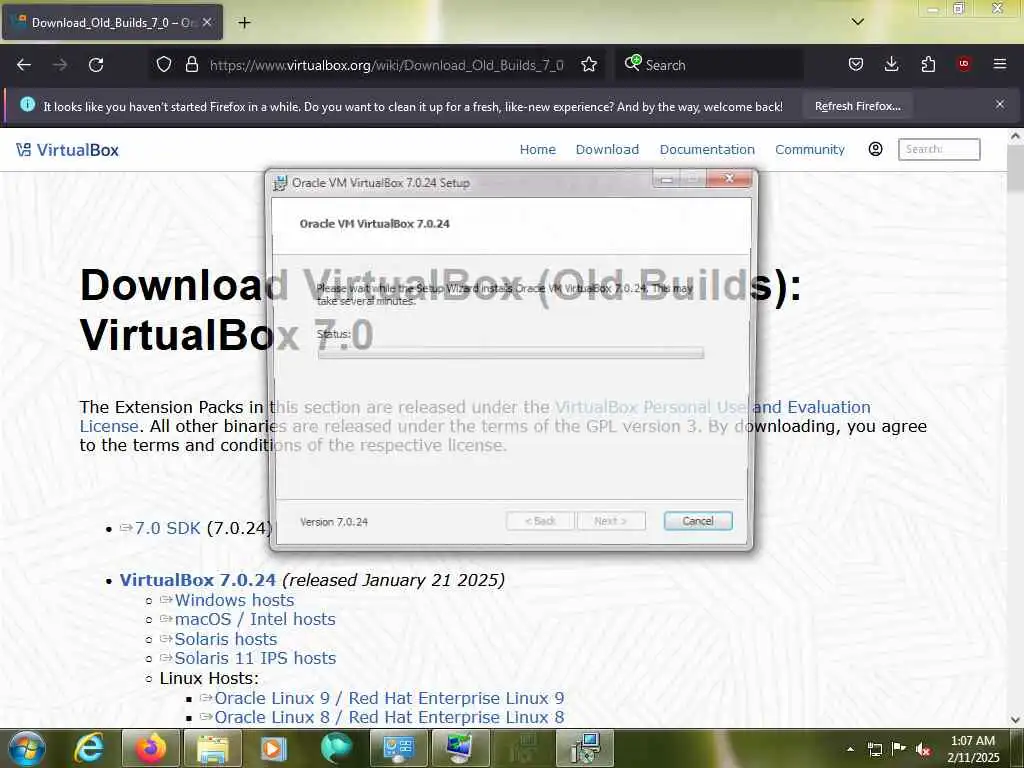Open the shield tracking protection icon
This screenshot has width=1024, height=768.
pyautogui.click(x=164, y=65)
